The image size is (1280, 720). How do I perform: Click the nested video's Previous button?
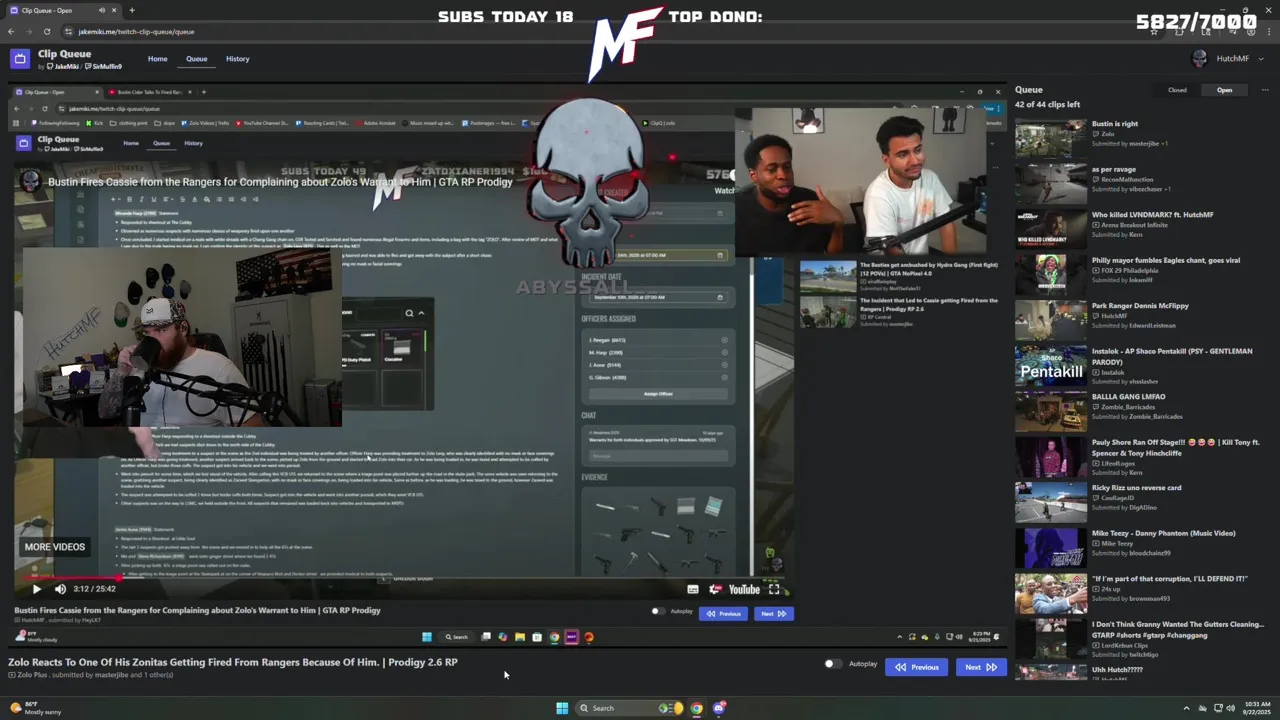click(722, 614)
